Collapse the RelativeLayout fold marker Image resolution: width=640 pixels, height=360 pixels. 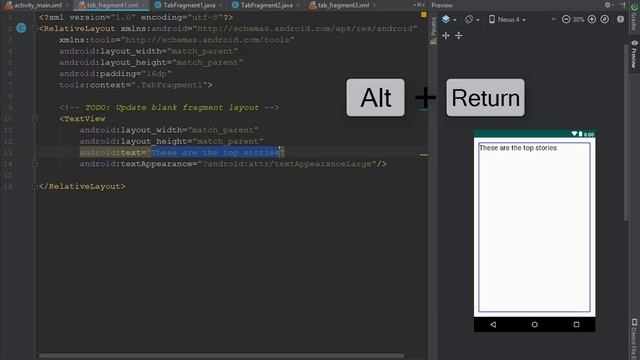[x=35, y=29]
